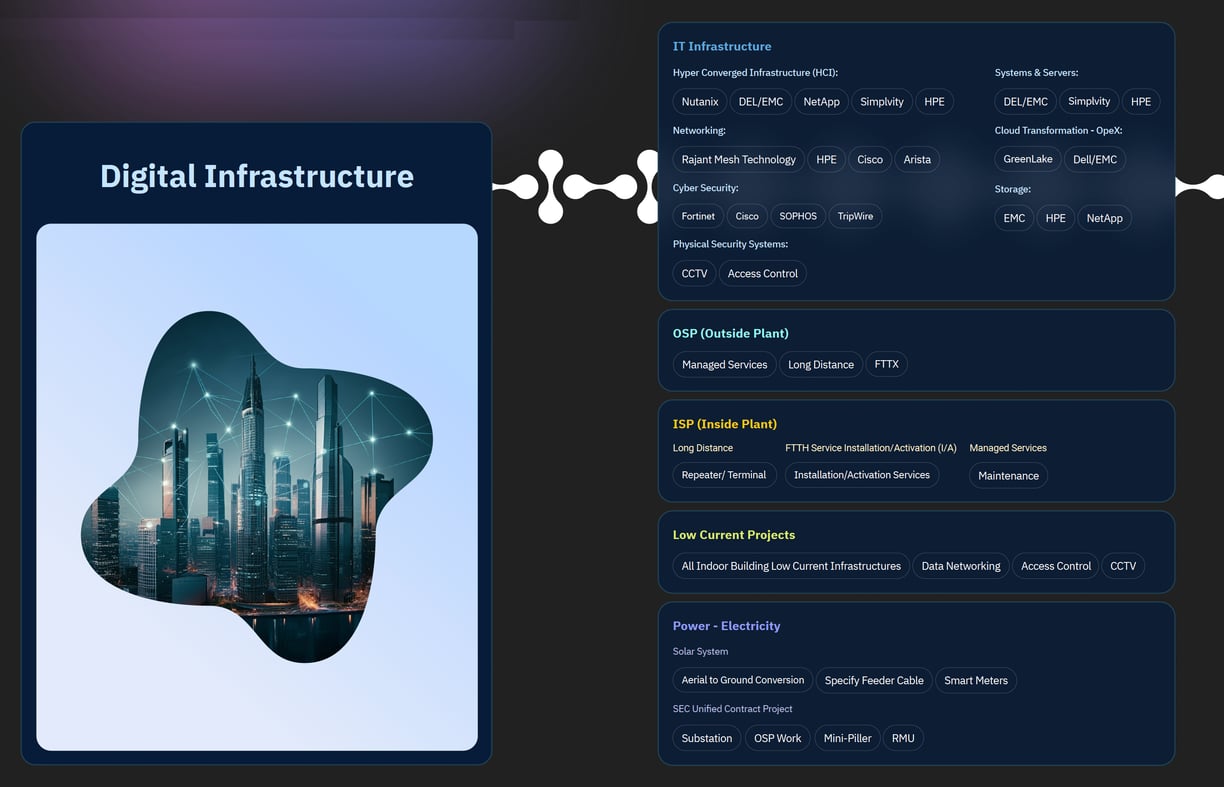Click the Cyber Security: label

[x=706, y=188]
